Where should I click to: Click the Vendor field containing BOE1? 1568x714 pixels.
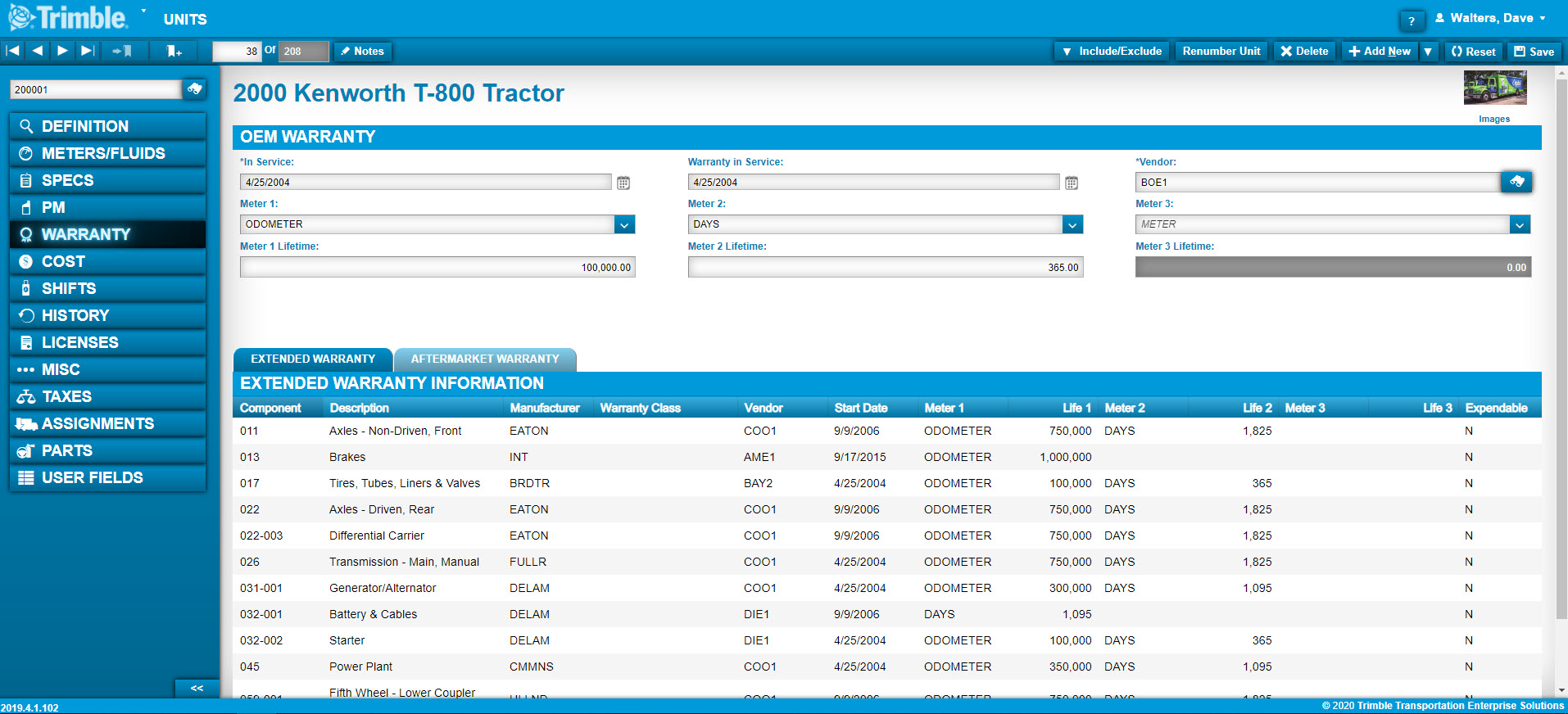[x=1318, y=182]
